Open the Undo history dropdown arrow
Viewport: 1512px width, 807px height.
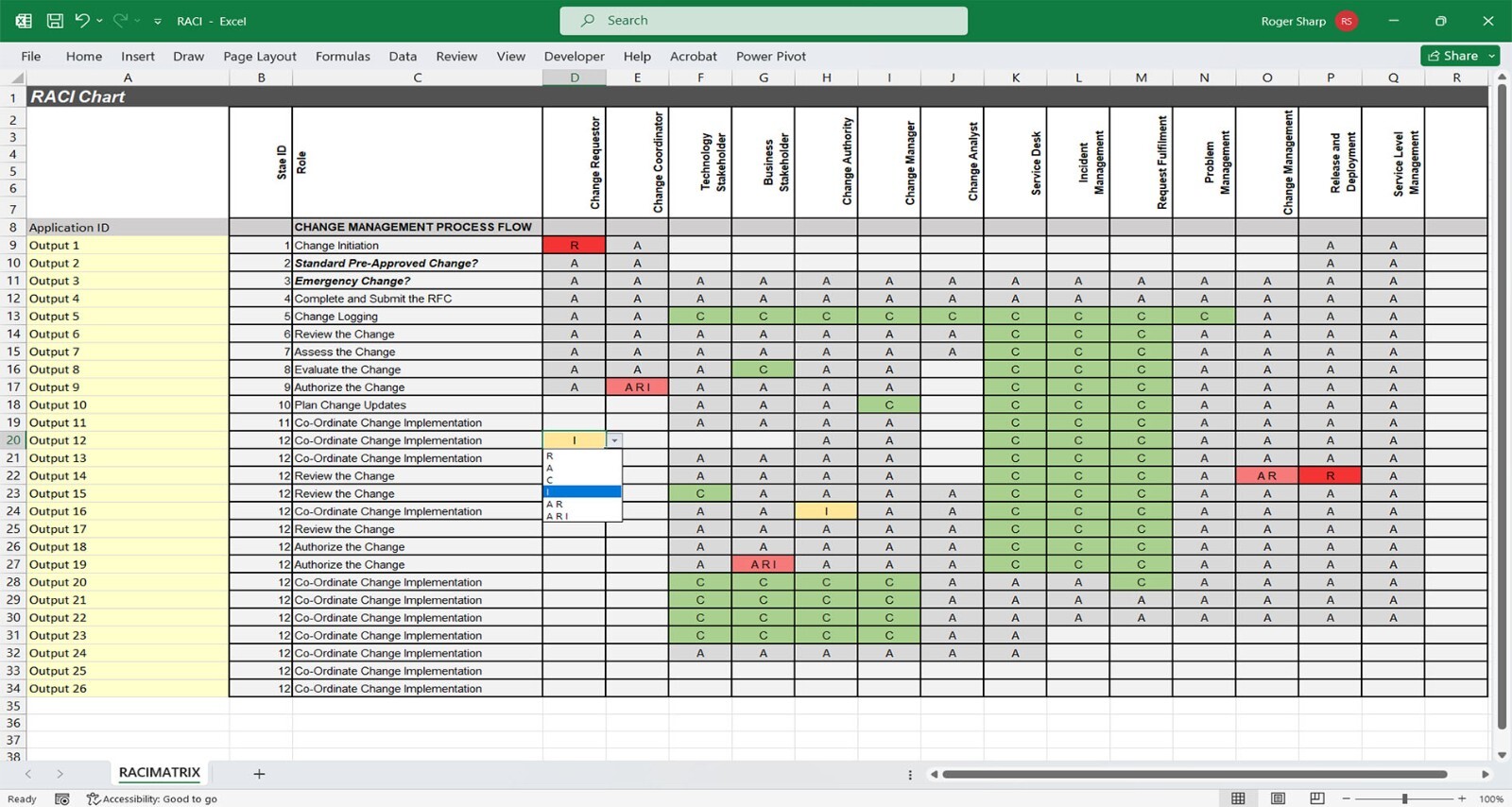click(x=99, y=21)
